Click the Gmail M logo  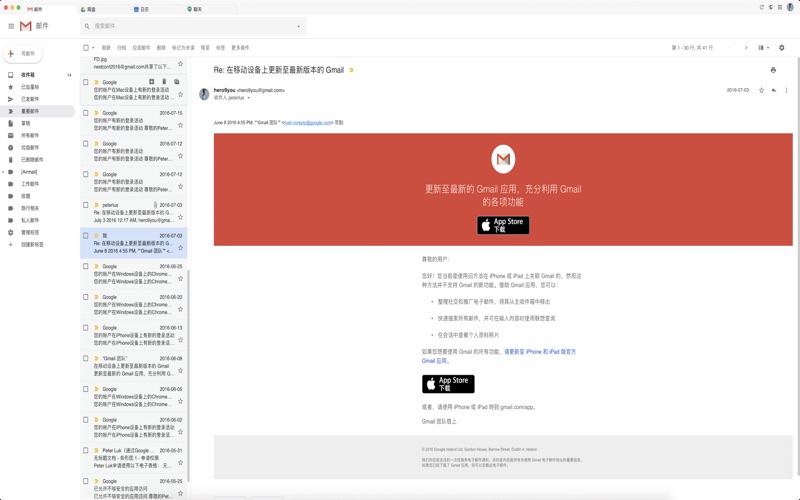[x=26, y=26]
